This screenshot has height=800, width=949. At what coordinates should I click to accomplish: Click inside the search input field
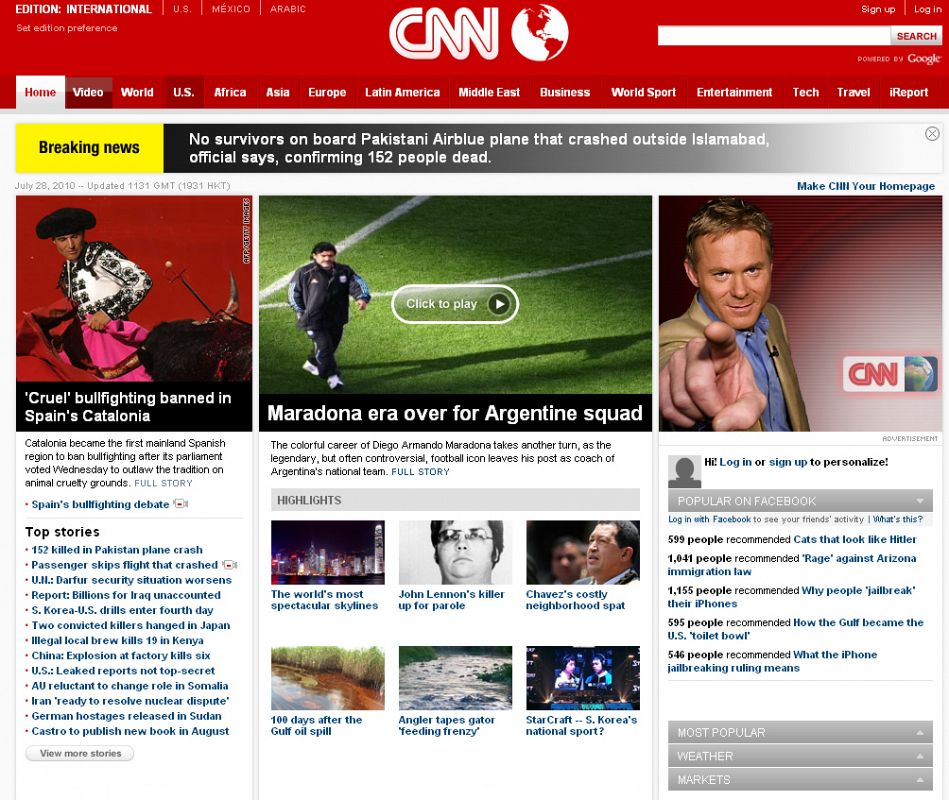pos(770,36)
